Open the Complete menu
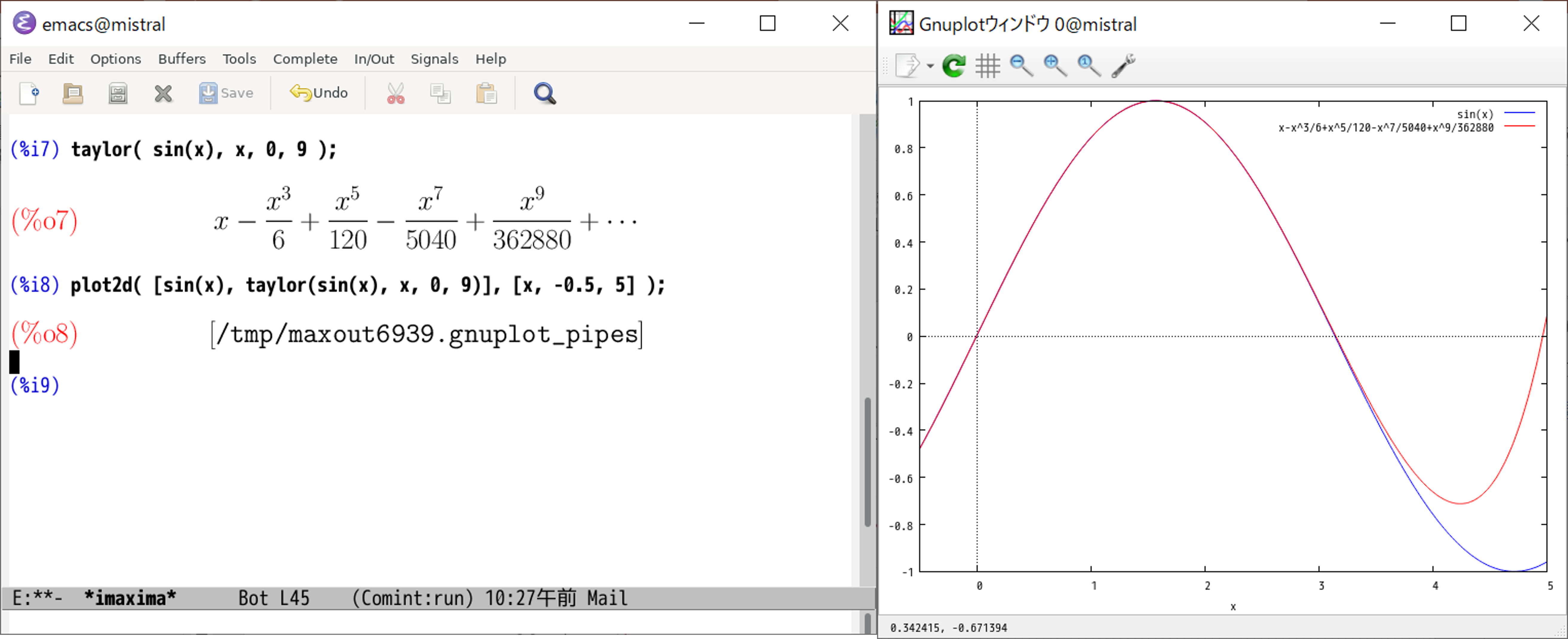The height and width of the screenshot is (639, 1568). [x=305, y=59]
